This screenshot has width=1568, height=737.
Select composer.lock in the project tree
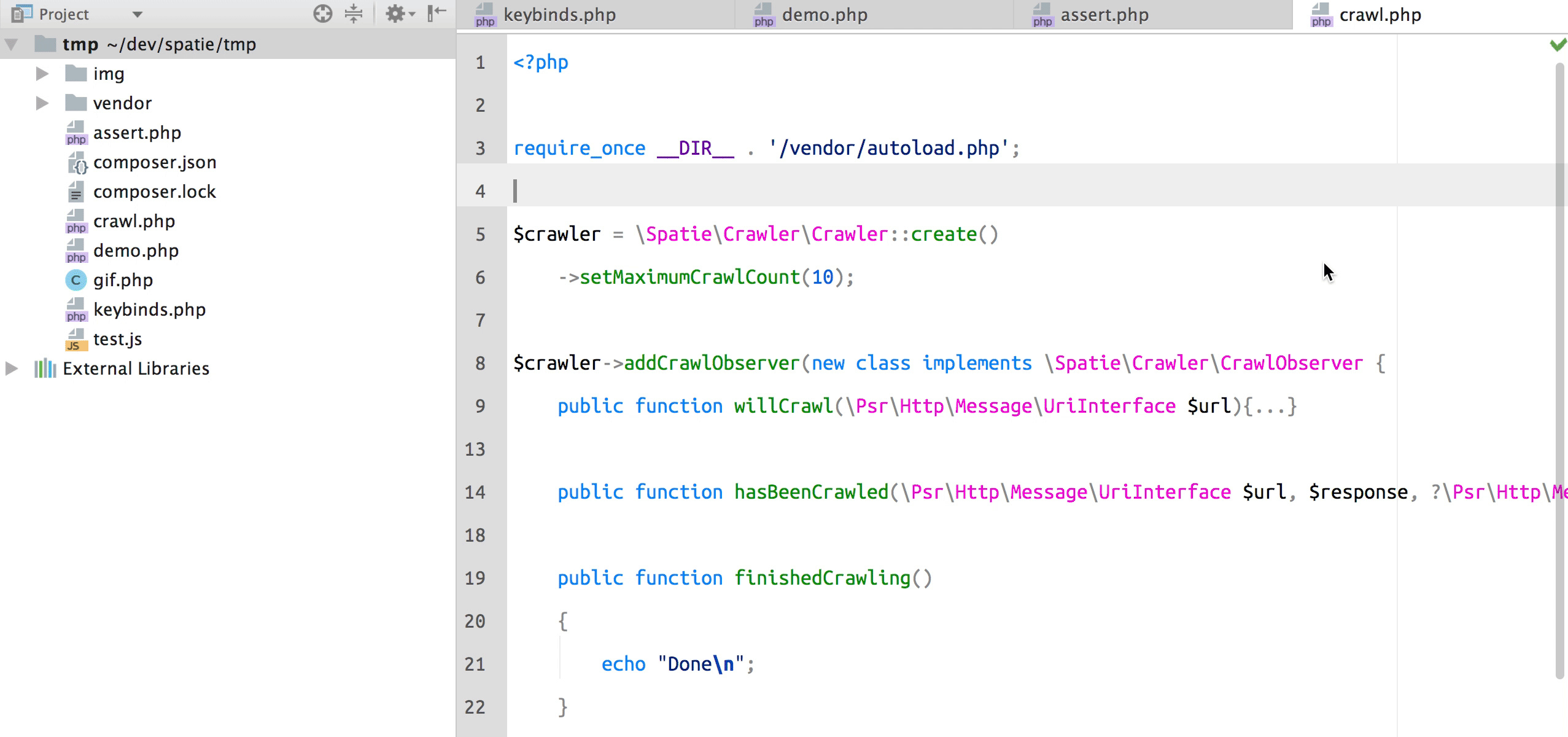point(154,192)
